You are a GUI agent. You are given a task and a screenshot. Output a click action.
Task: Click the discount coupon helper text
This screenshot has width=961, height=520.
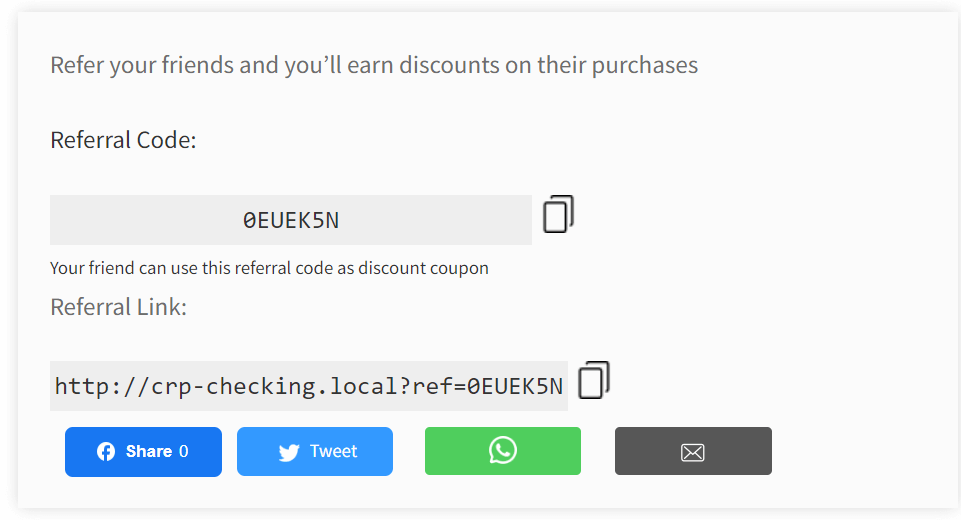(269, 268)
